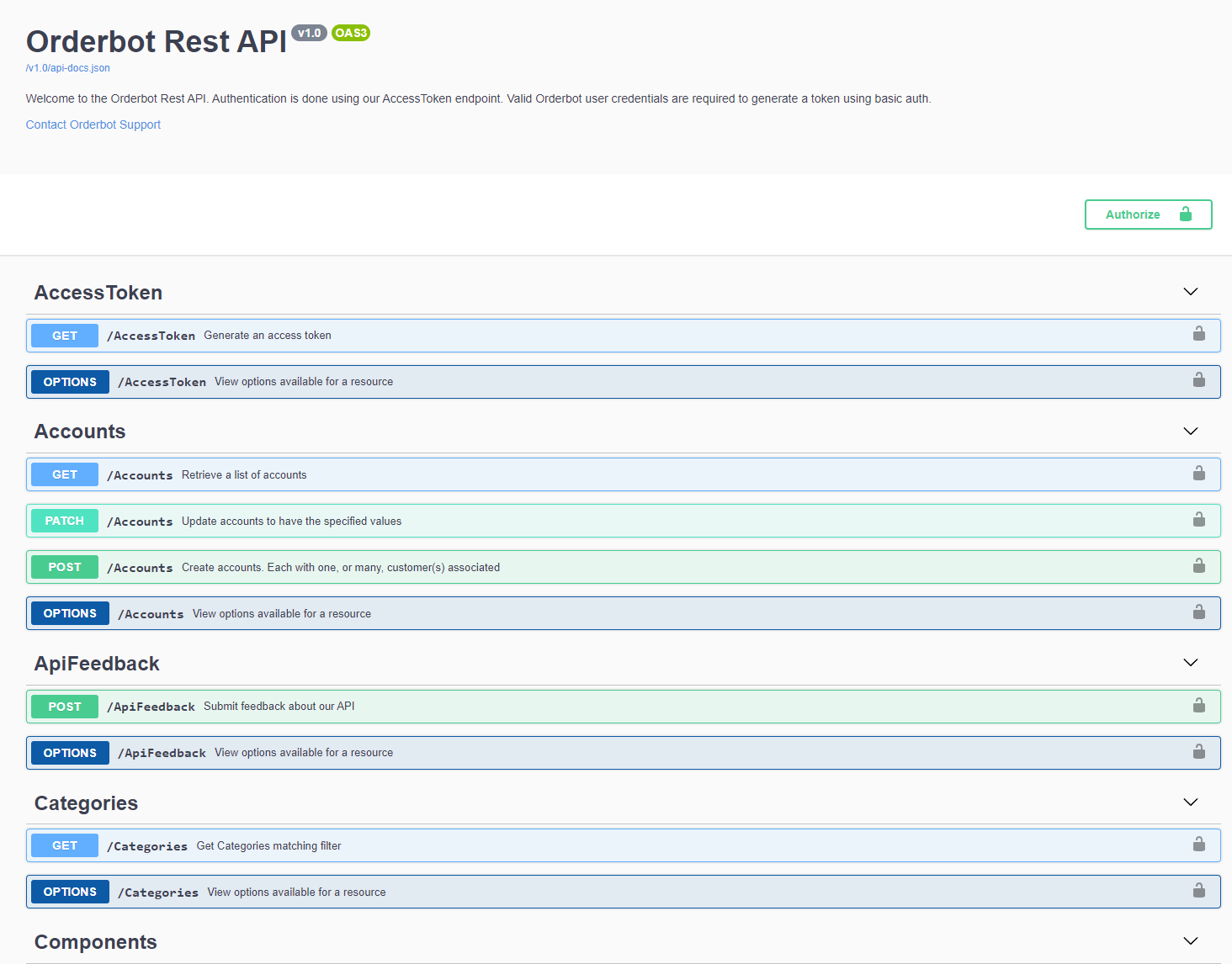The image size is (1232, 964).
Task: Click 'Generate an access token' description
Action: (268, 335)
